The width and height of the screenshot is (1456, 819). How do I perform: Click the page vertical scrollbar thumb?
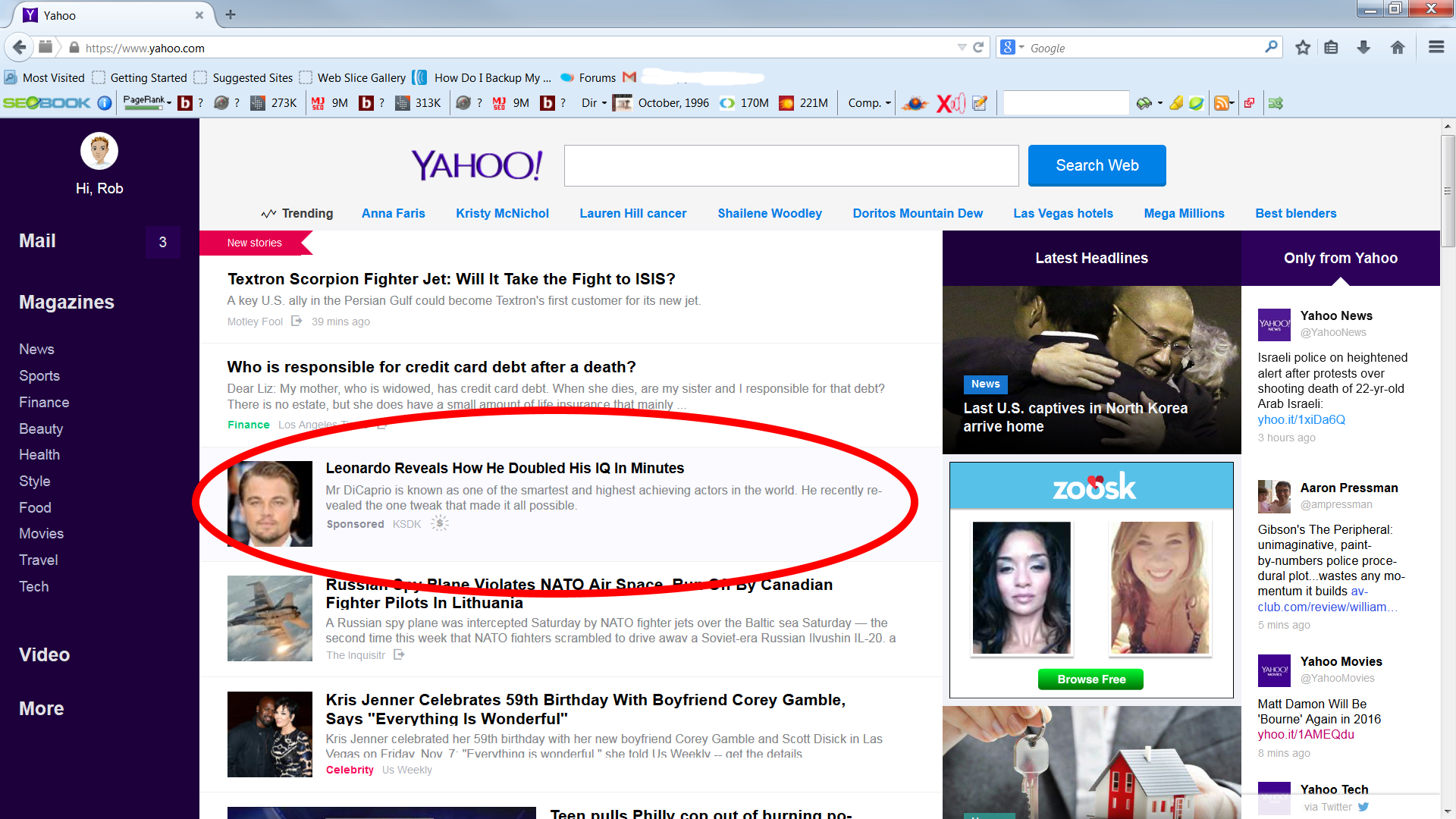[1448, 190]
